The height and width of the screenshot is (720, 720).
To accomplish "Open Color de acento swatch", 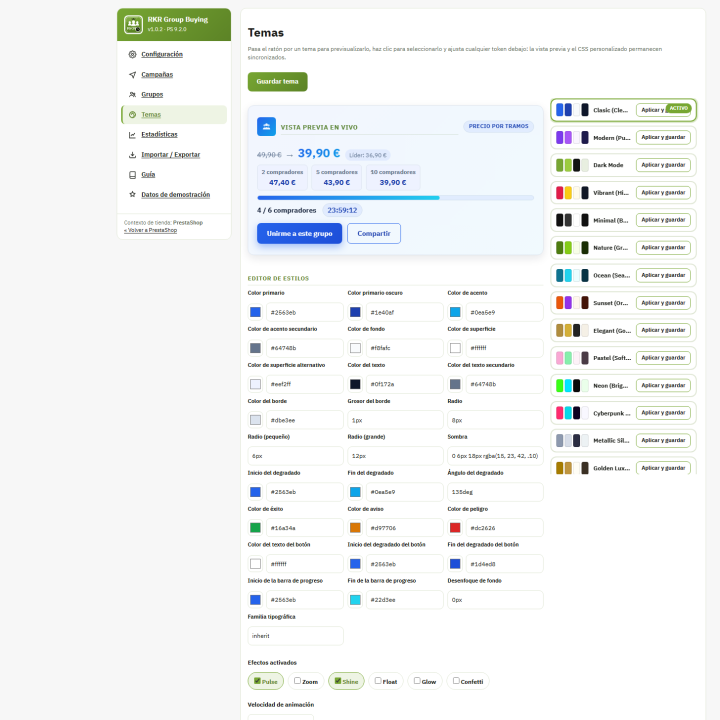I will point(455,312).
